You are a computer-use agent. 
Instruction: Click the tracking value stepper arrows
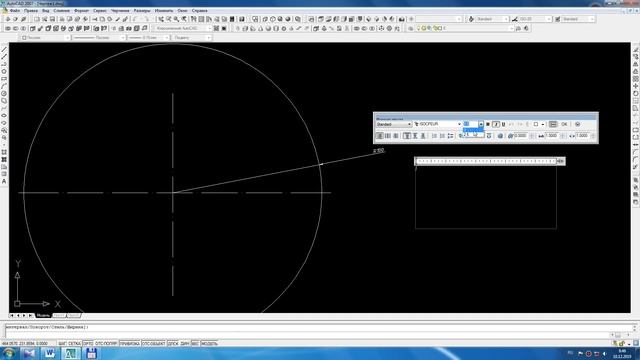563,136
